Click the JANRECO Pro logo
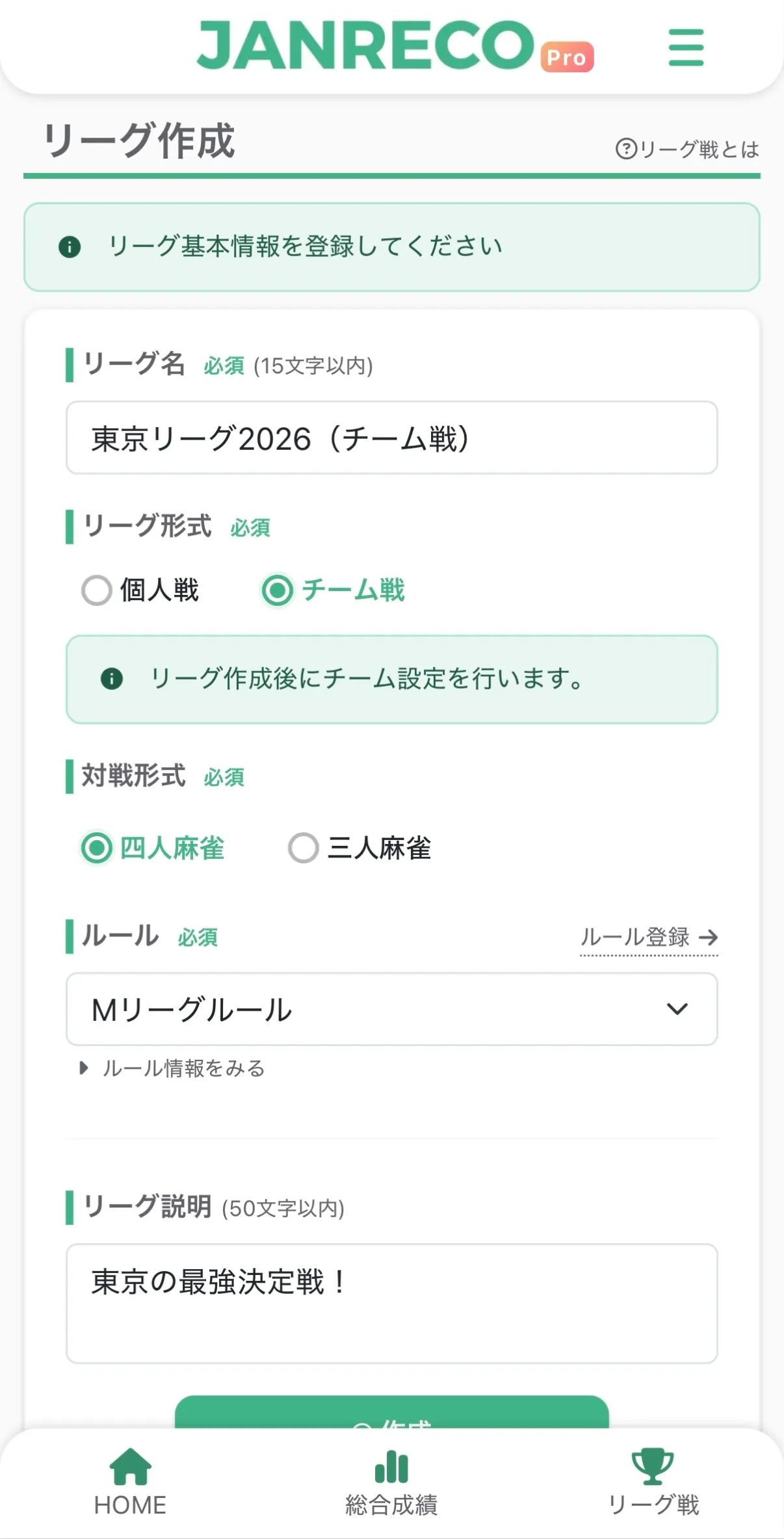Image resolution: width=784 pixels, height=1539 pixels. point(394,46)
